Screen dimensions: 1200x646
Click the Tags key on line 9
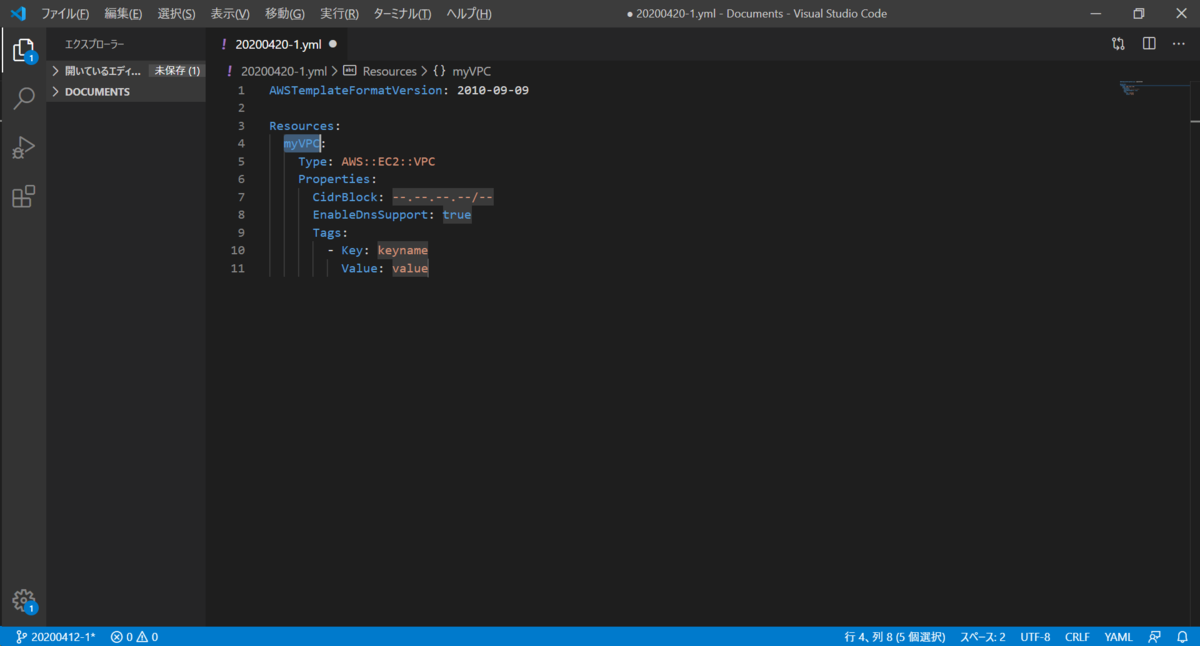[x=327, y=233]
